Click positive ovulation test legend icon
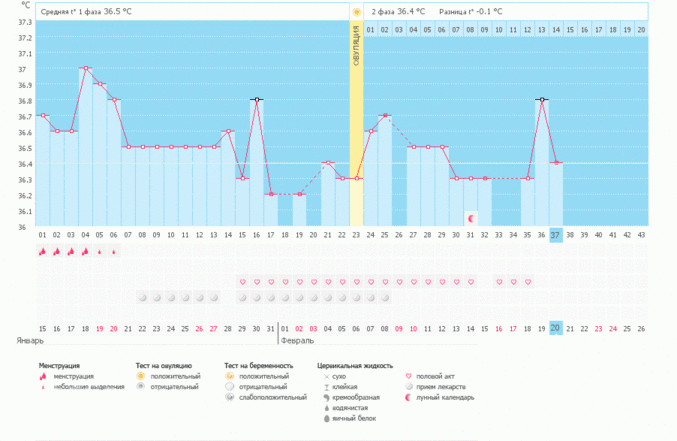 click(141, 376)
